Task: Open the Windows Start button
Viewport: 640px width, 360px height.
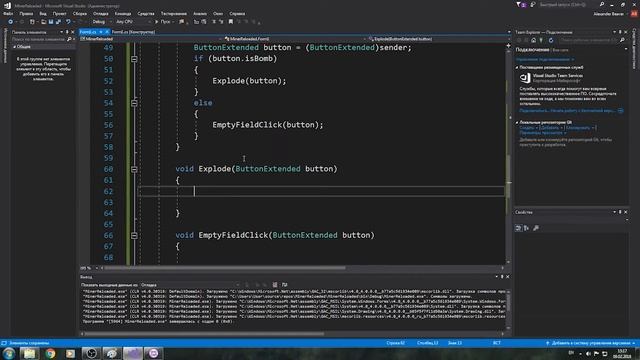Action: coord(9,353)
